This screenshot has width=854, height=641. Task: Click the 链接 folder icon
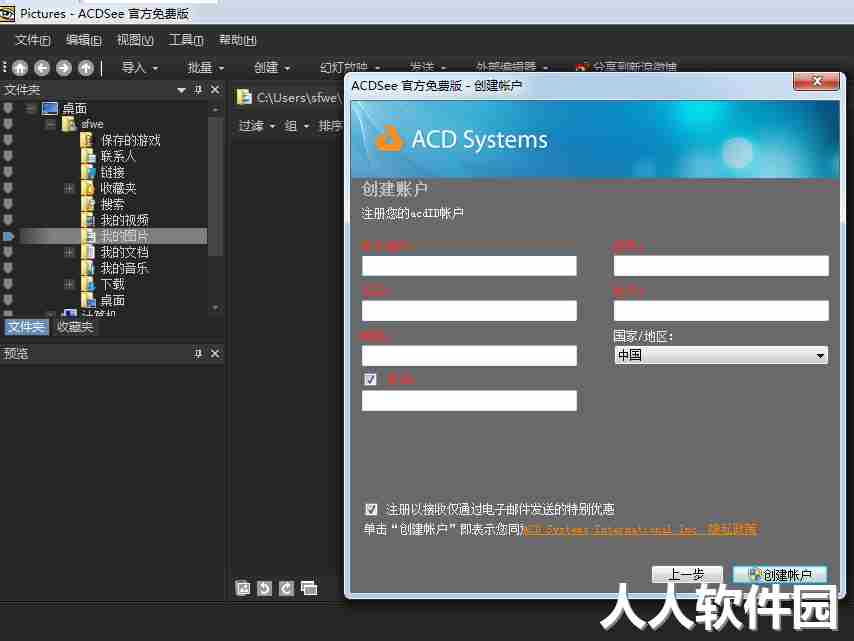pyautogui.click(x=88, y=172)
